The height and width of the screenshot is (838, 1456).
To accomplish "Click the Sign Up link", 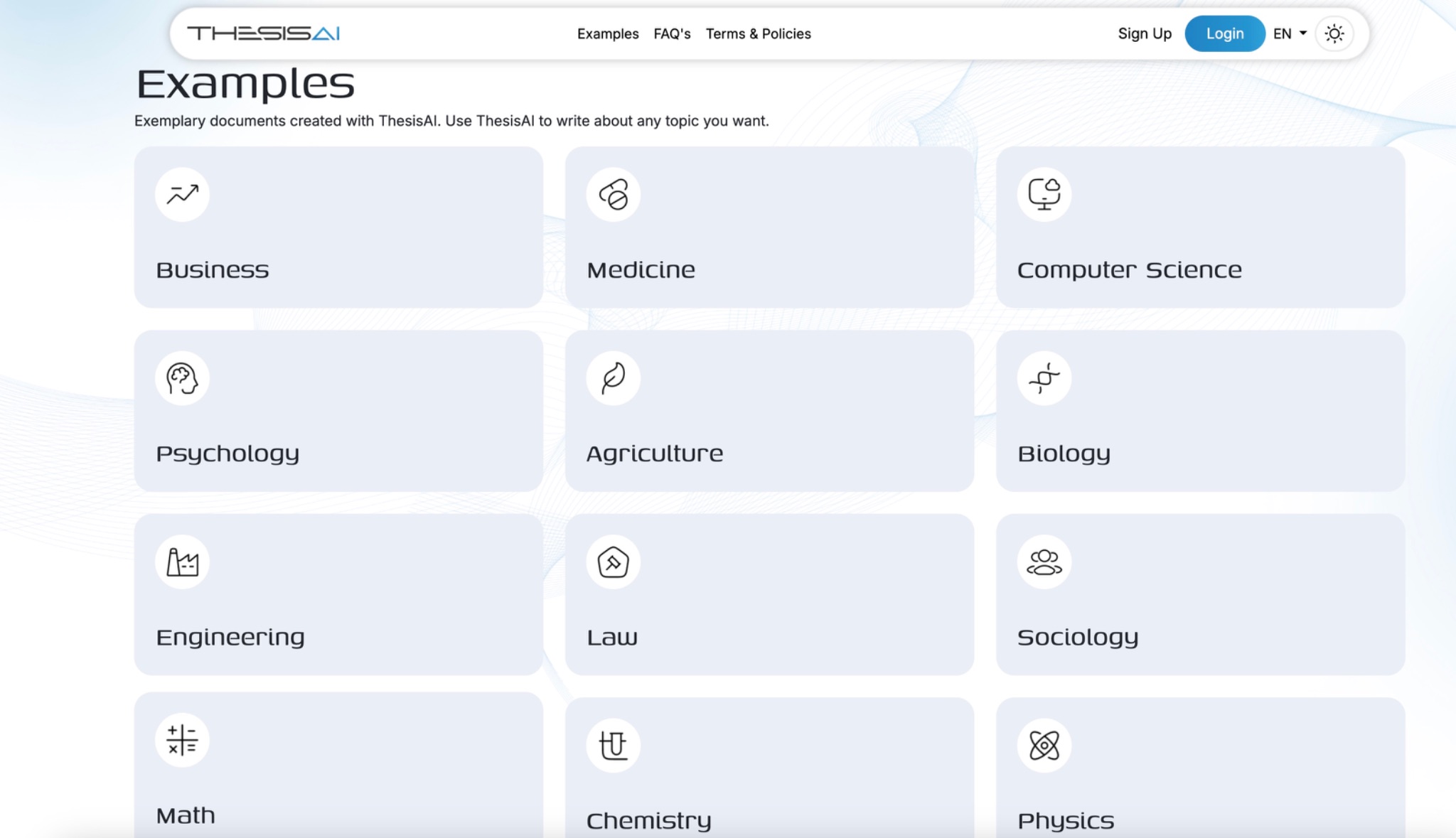I will tap(1144, 33).
